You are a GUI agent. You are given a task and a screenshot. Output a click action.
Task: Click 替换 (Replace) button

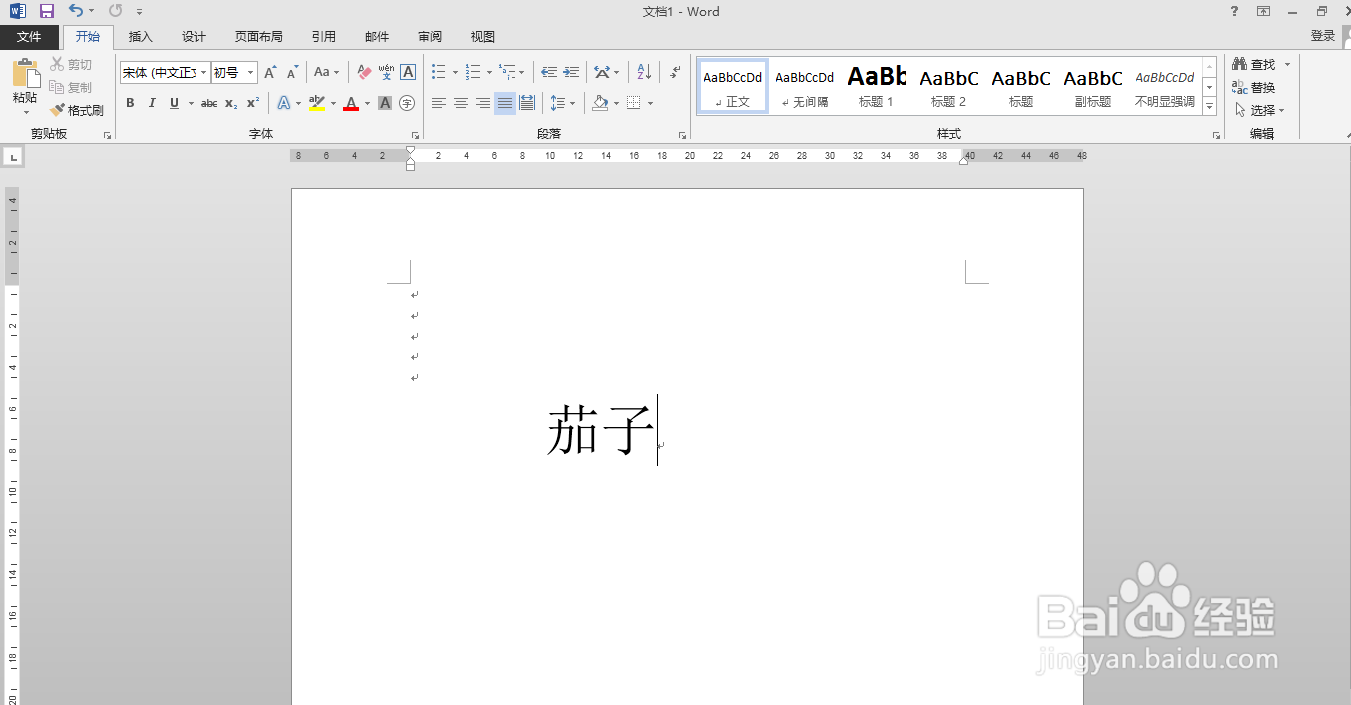(x=1254, y=88)
